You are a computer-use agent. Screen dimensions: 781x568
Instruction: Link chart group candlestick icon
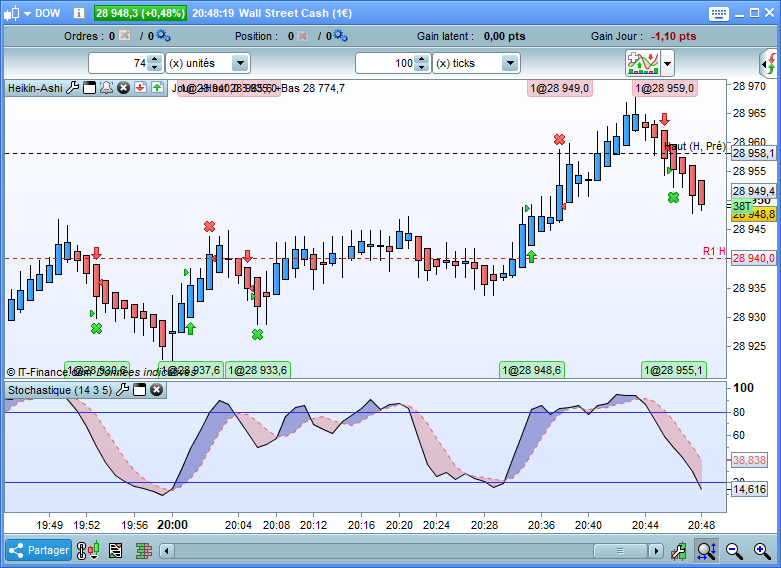[88, 551]
